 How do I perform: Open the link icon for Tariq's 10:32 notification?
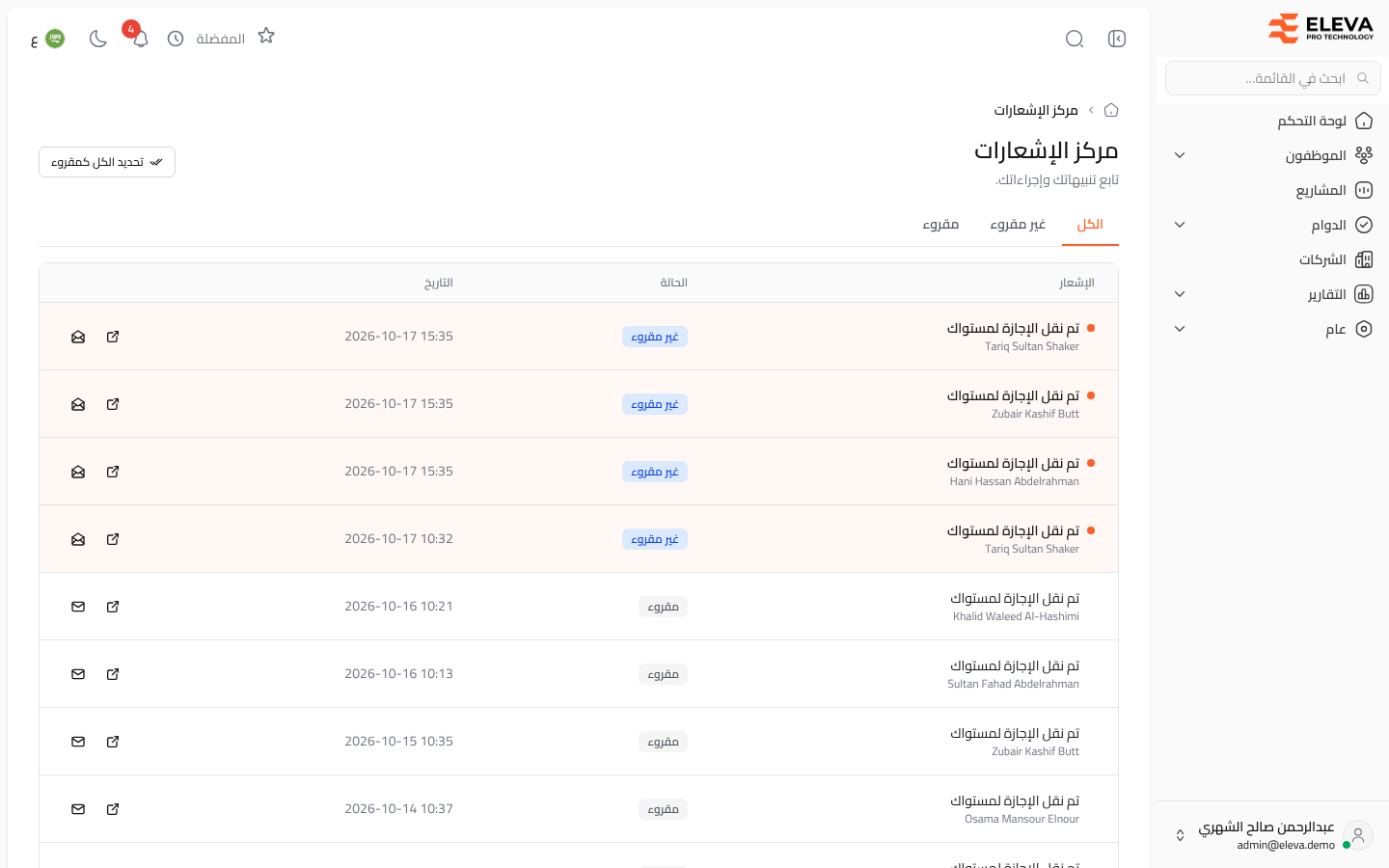pyautogui.click(x=113, y=539)
